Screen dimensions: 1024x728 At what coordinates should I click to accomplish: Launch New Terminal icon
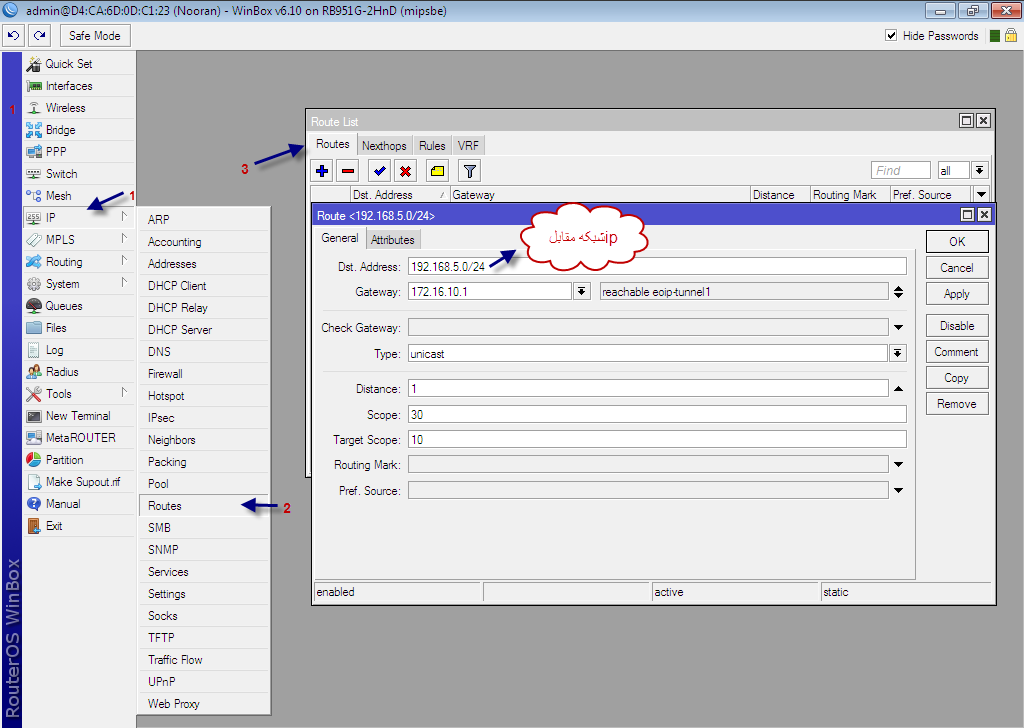tap(34, 416)
